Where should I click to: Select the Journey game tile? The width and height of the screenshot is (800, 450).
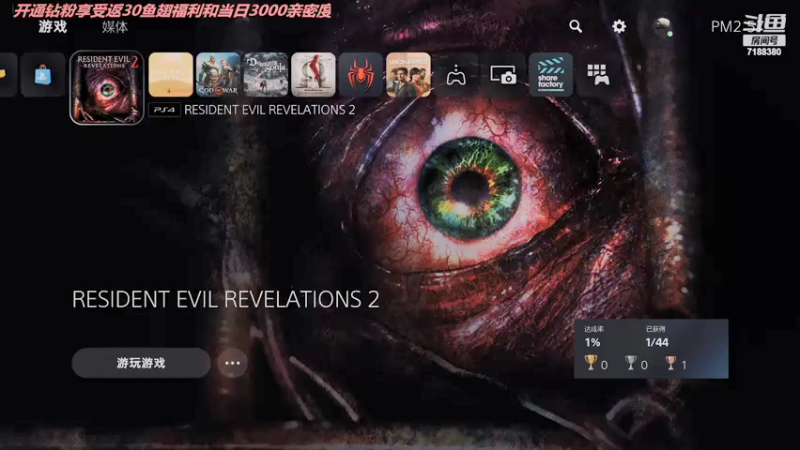click(171, 74)
